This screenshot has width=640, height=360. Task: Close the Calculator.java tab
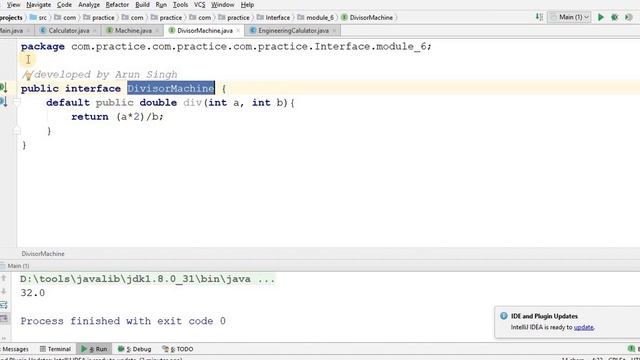coord(95,31)
